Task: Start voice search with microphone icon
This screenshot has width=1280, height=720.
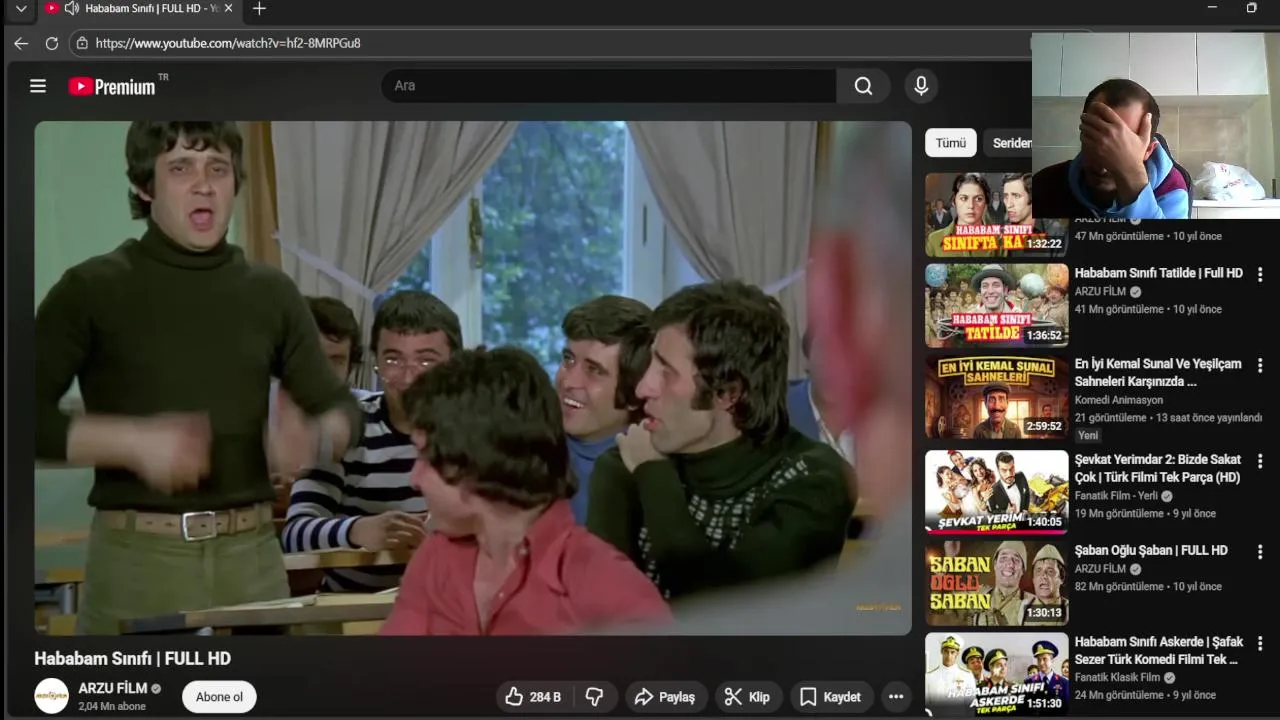Action: [x=921, y=86]
